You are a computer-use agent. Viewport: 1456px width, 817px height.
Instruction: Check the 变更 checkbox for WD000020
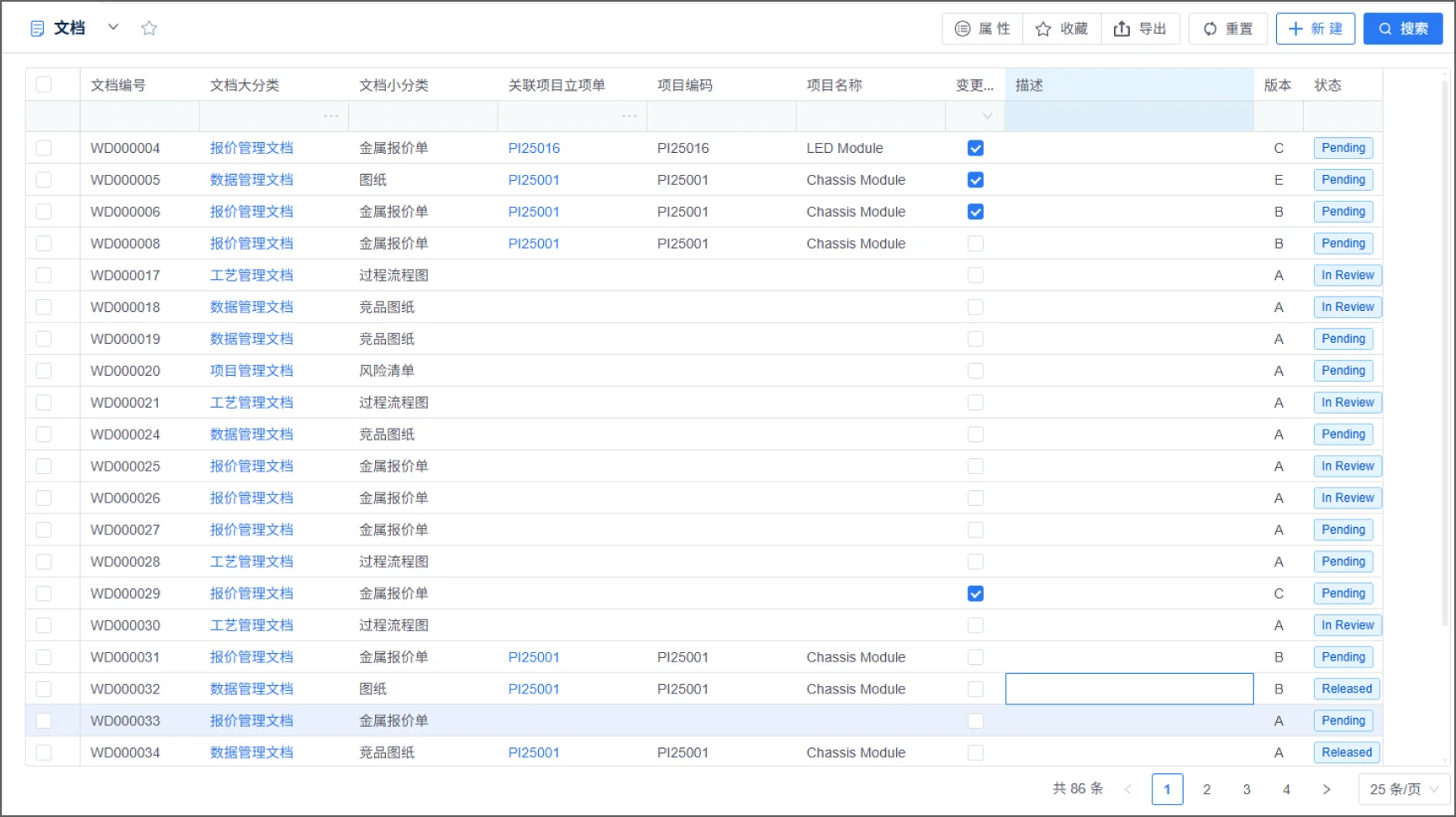pos(975,371)
